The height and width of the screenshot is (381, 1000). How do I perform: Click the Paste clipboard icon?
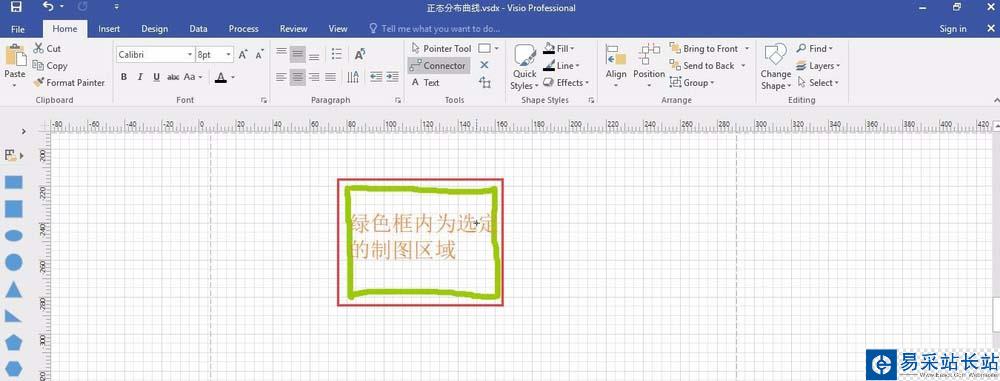click(15, 56)
